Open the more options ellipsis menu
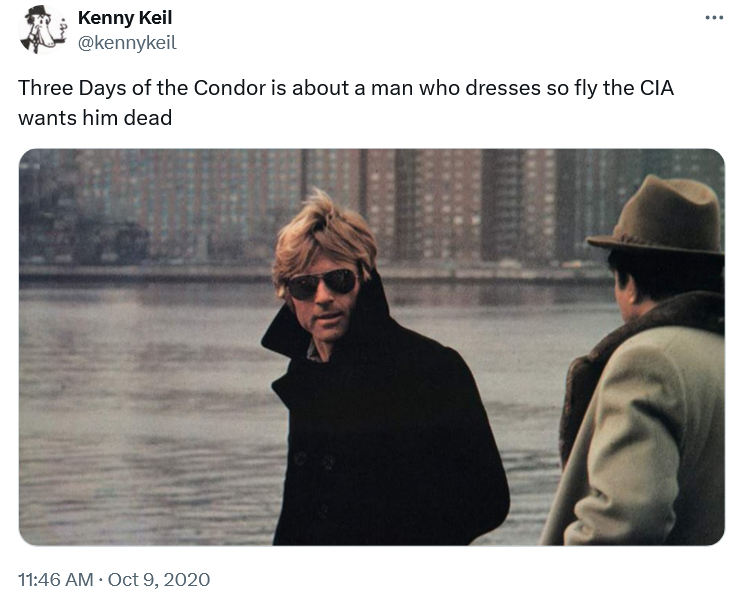 [713, 18]
